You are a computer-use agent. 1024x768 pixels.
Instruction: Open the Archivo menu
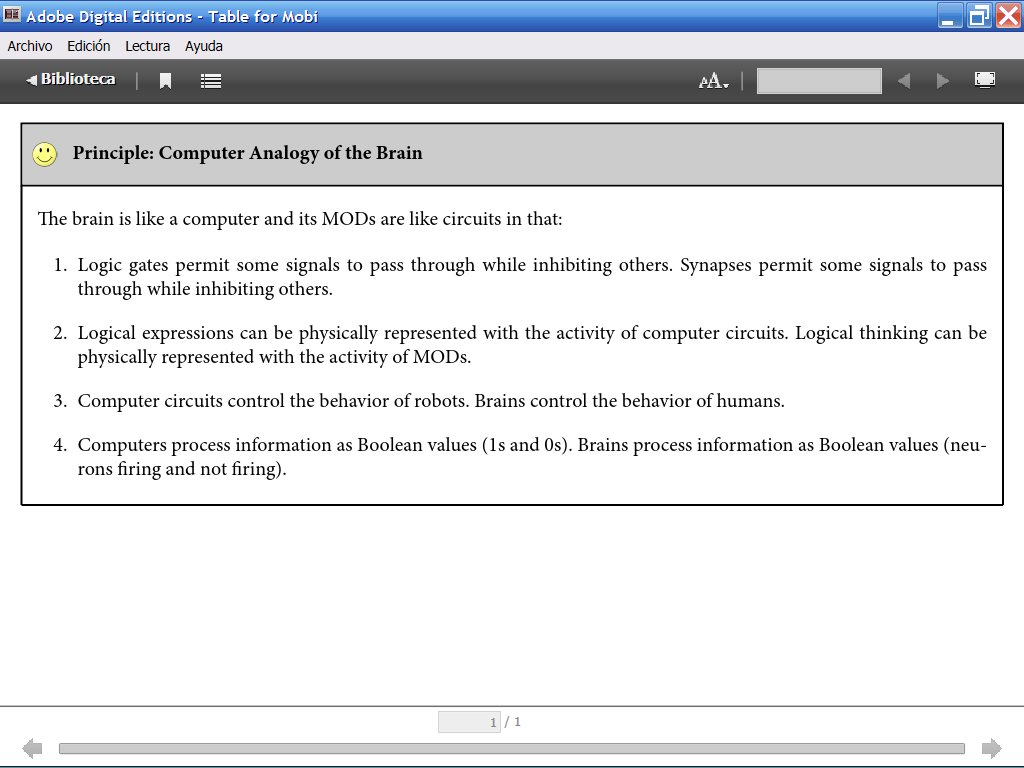tap(30, 46)
